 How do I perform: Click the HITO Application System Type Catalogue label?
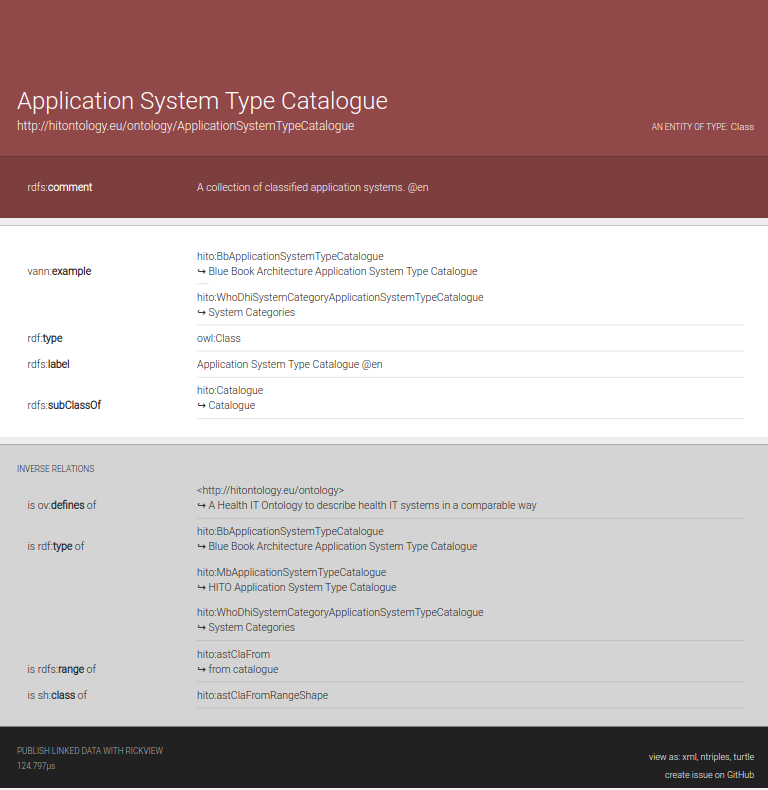coord(302,587)
